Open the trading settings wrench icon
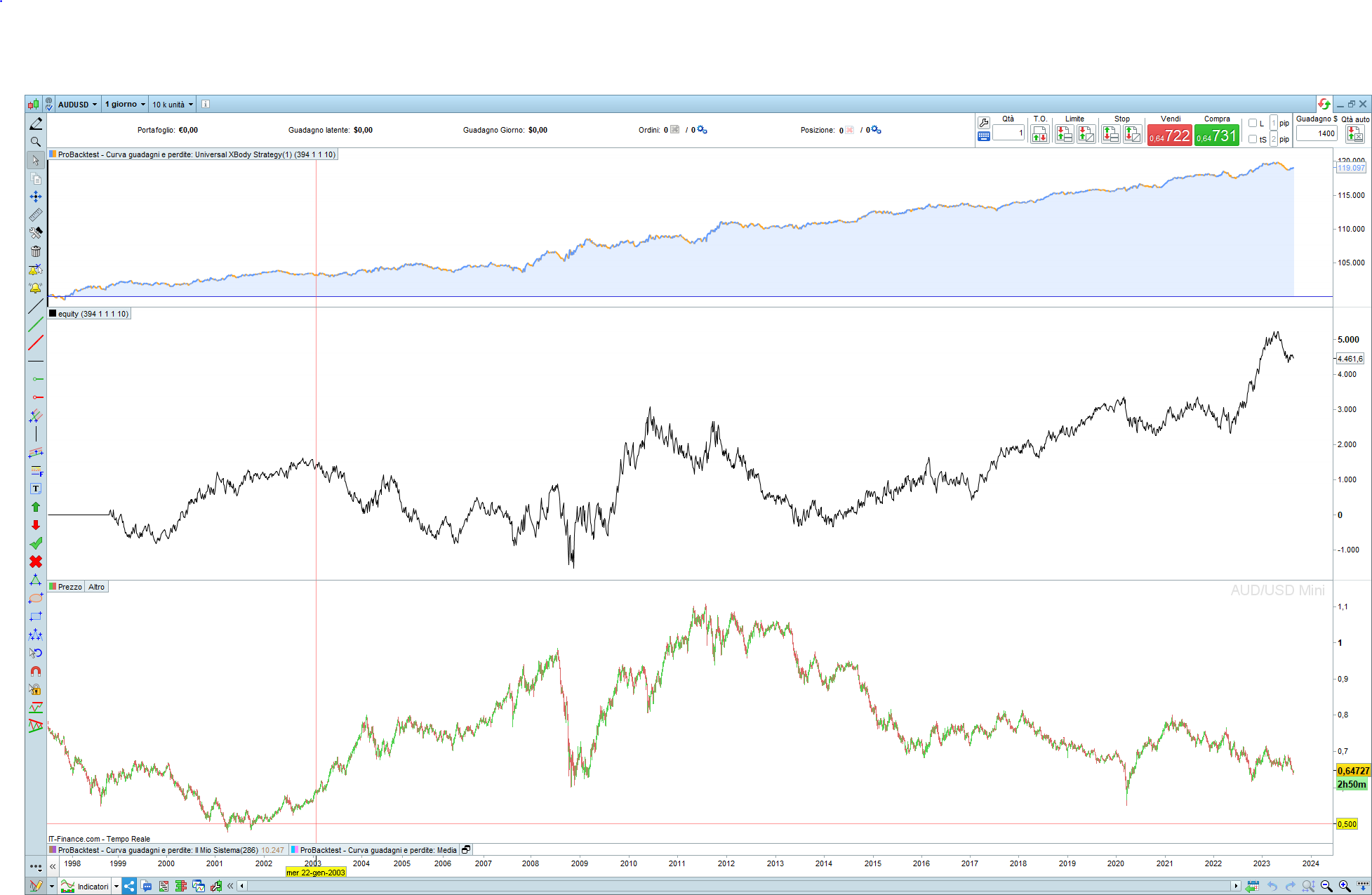Viewport: 1372px width, 895px height. [x=984, y=123]
